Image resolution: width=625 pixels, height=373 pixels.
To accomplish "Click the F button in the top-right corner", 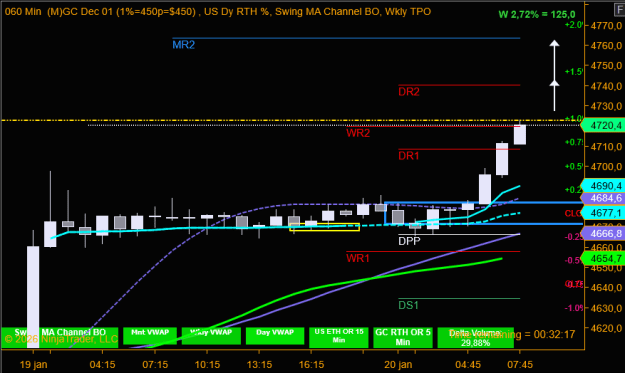I will pos(620,9).
